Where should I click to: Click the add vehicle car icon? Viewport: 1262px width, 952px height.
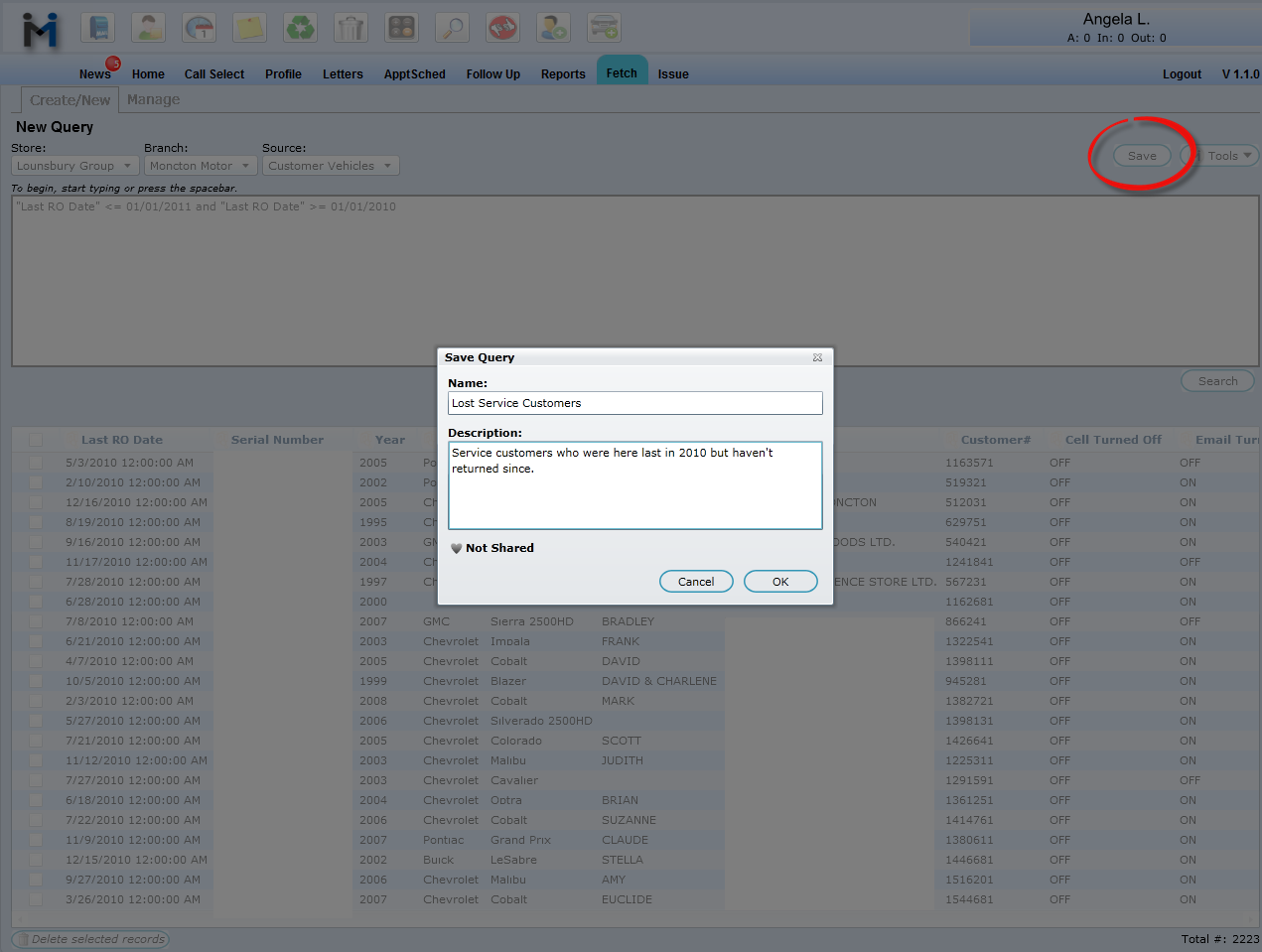pyautogui.click(x=604, y=28)
